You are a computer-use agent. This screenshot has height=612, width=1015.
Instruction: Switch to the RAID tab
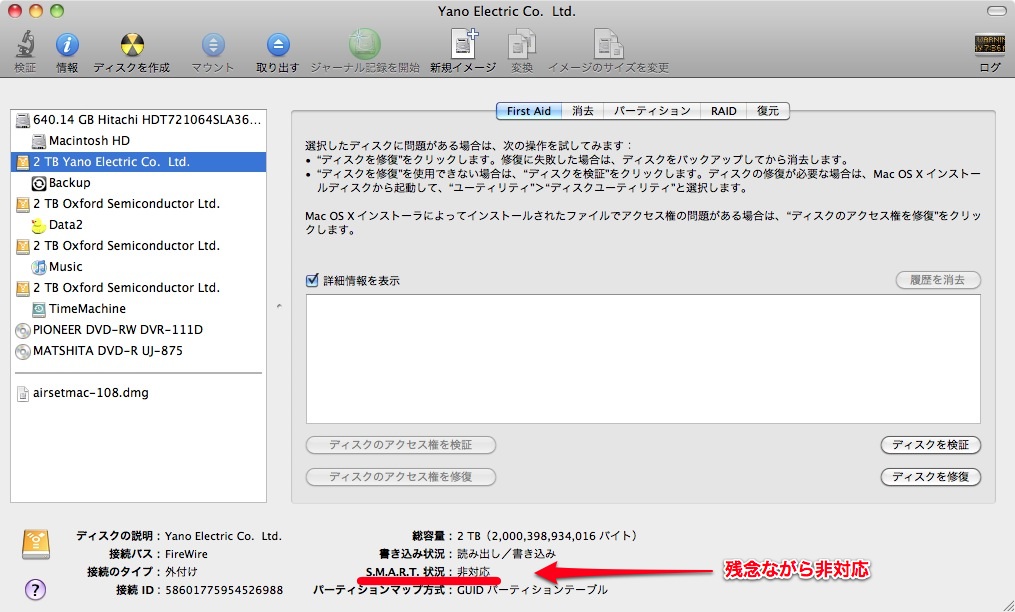click(724, 111)
